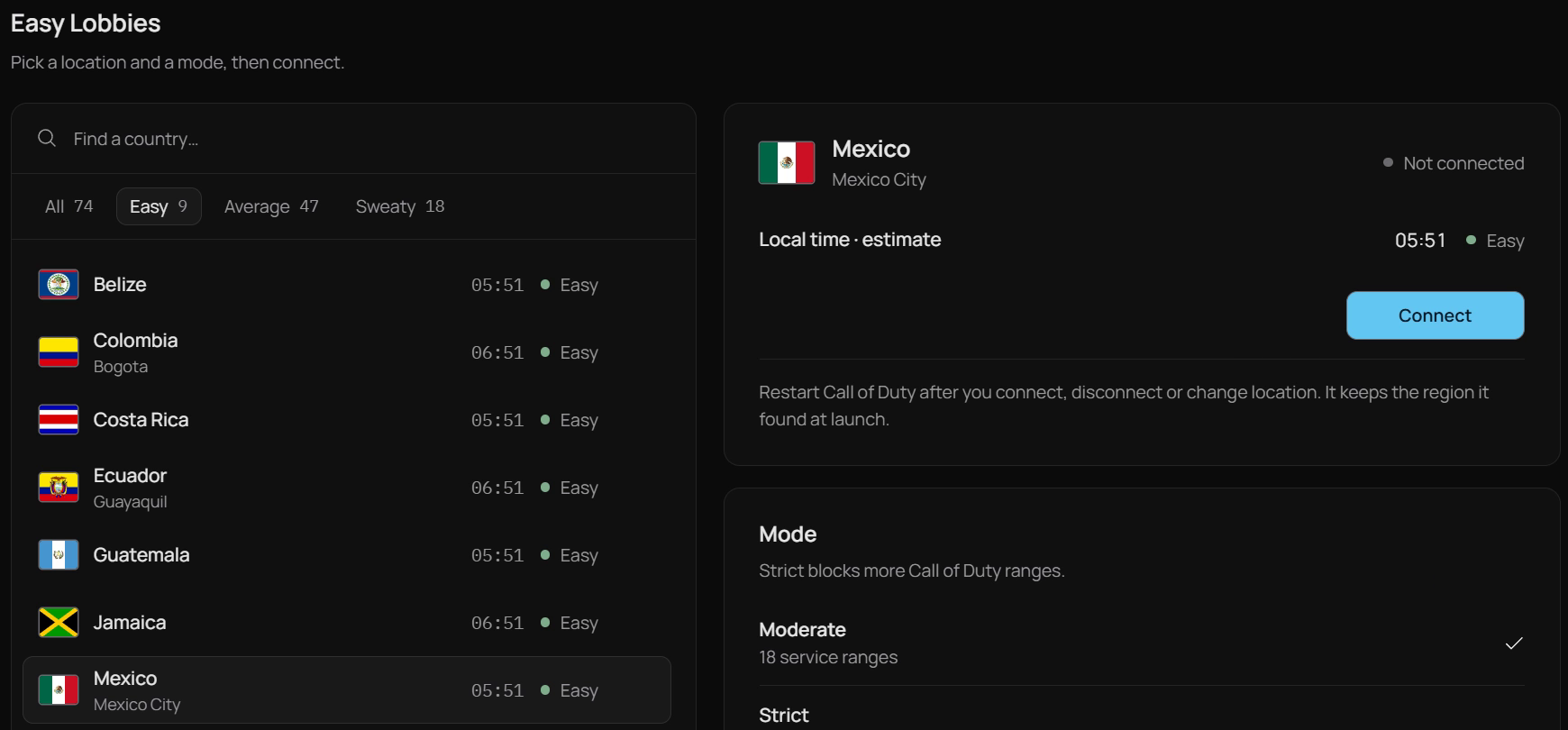Click the Mexico name in the country list
1568x730 pixels.
click(125, 678)
